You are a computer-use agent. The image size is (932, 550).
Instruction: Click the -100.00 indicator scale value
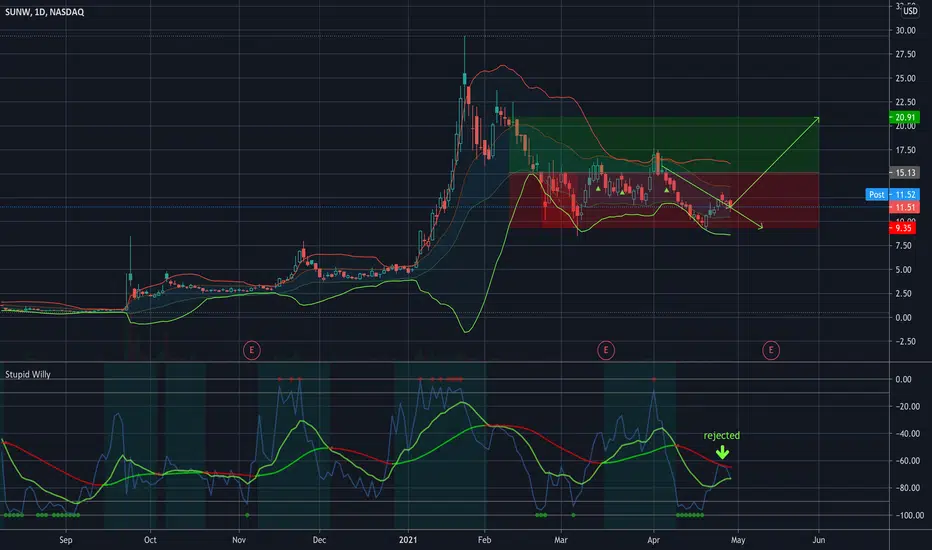909,516
